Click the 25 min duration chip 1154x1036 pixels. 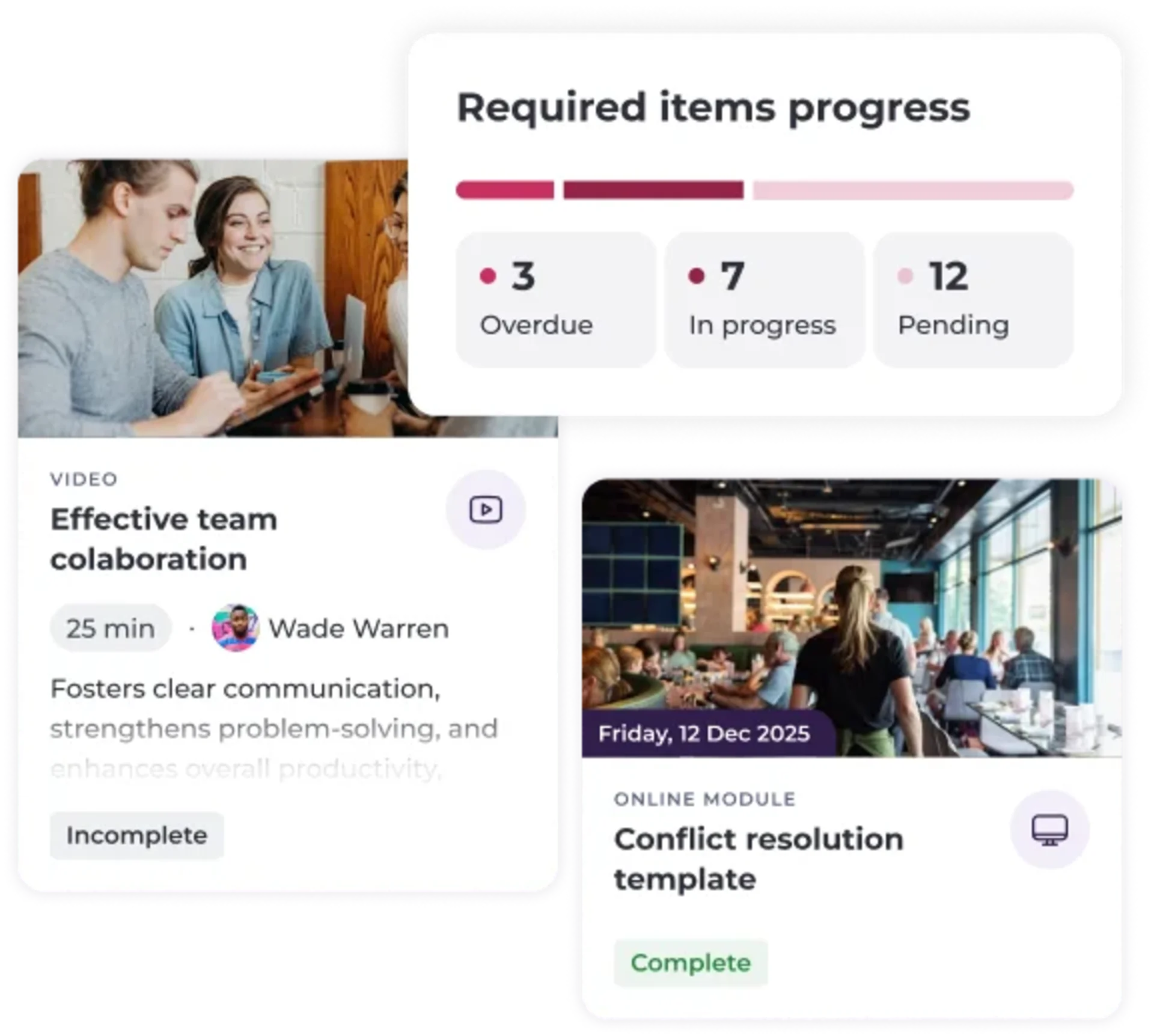[x=111, y=629]
